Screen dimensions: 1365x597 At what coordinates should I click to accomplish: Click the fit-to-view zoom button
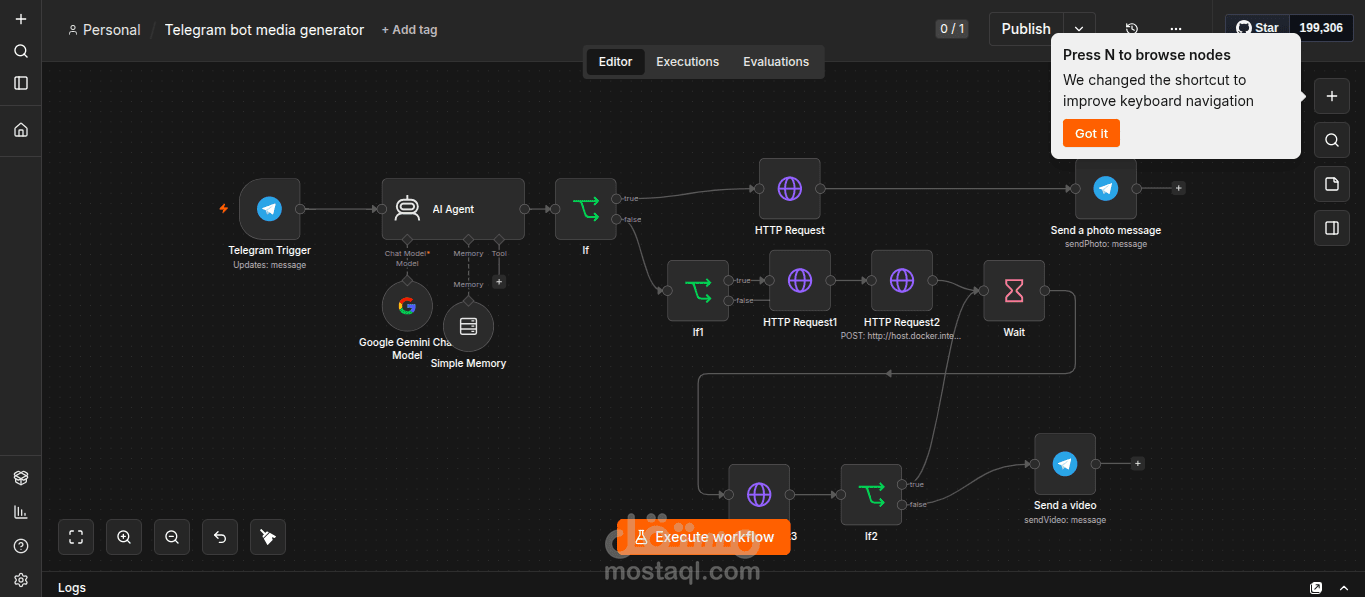(x=76, y=537)
